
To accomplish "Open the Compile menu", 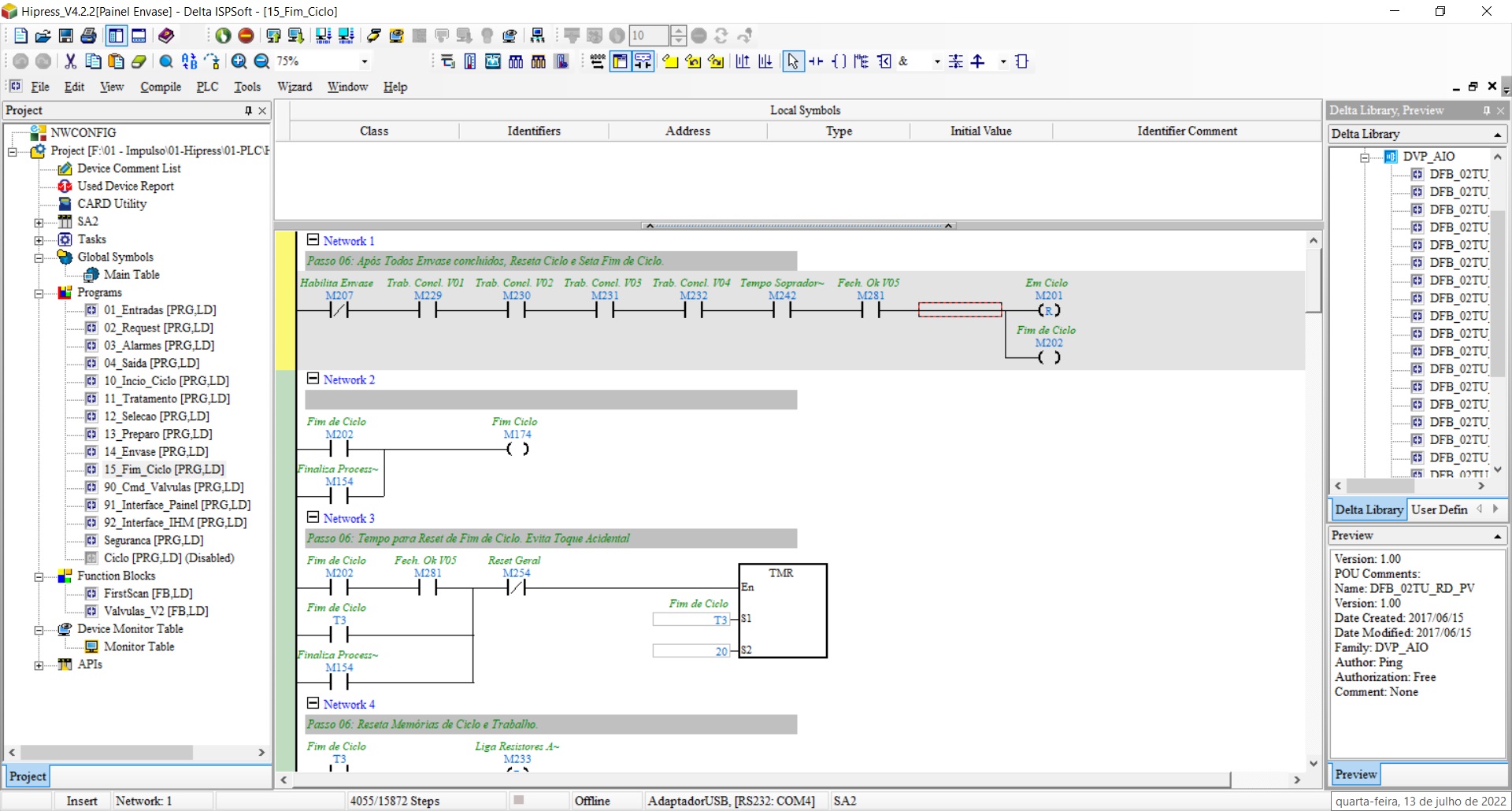I will (x=161, y=87).
